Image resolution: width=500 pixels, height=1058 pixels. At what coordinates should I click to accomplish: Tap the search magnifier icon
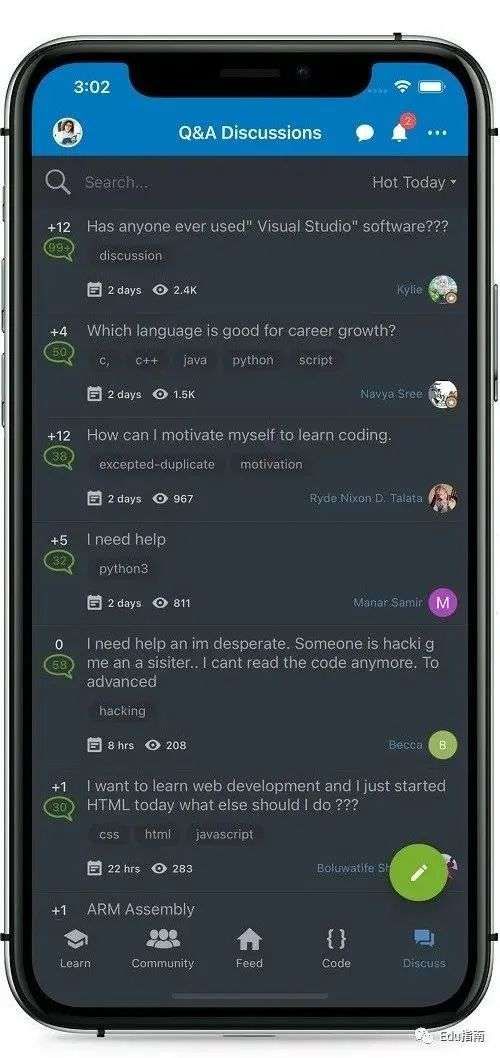pos(57,182)
